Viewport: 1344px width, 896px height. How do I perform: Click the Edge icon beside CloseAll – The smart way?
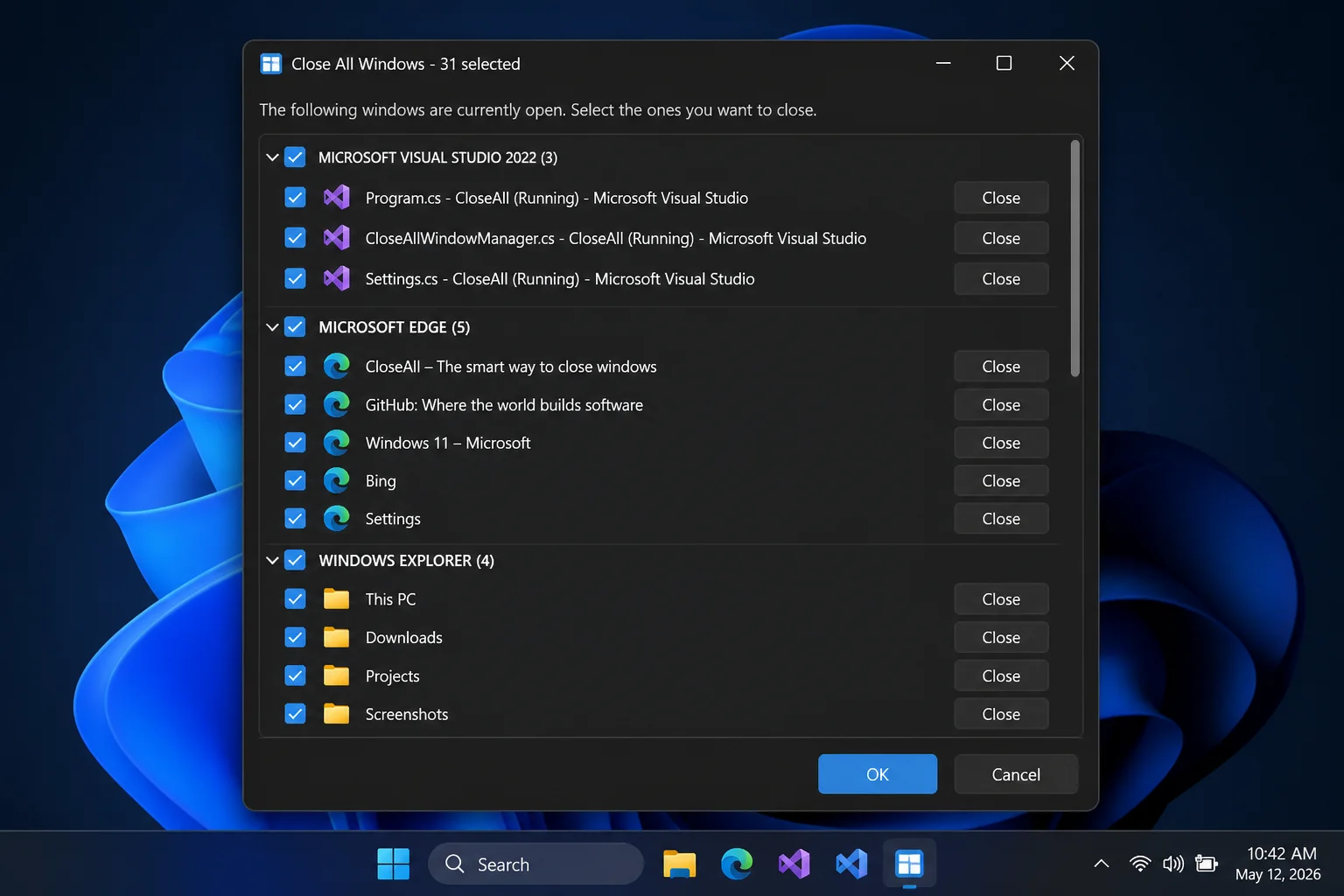click(337, 366)
